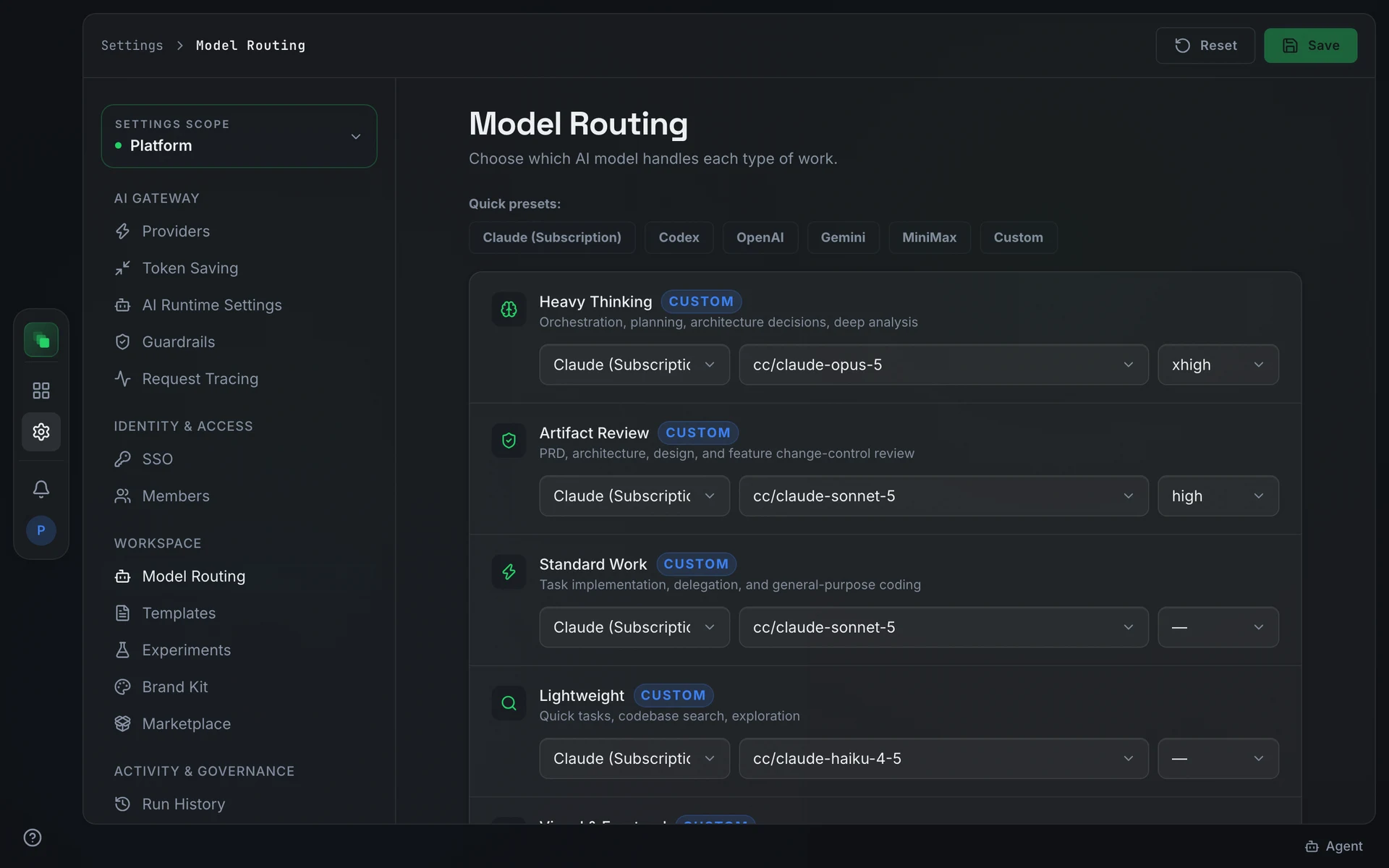Click the Settings breadcrumb link

coord(132,46)
